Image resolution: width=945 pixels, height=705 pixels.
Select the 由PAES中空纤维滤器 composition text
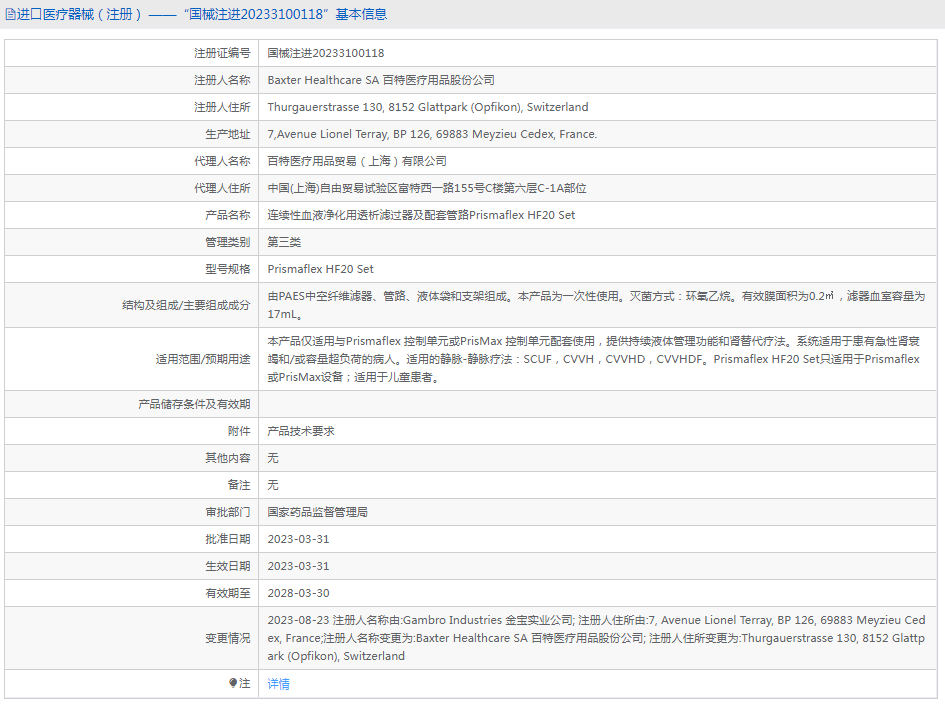tap(596, 305)
